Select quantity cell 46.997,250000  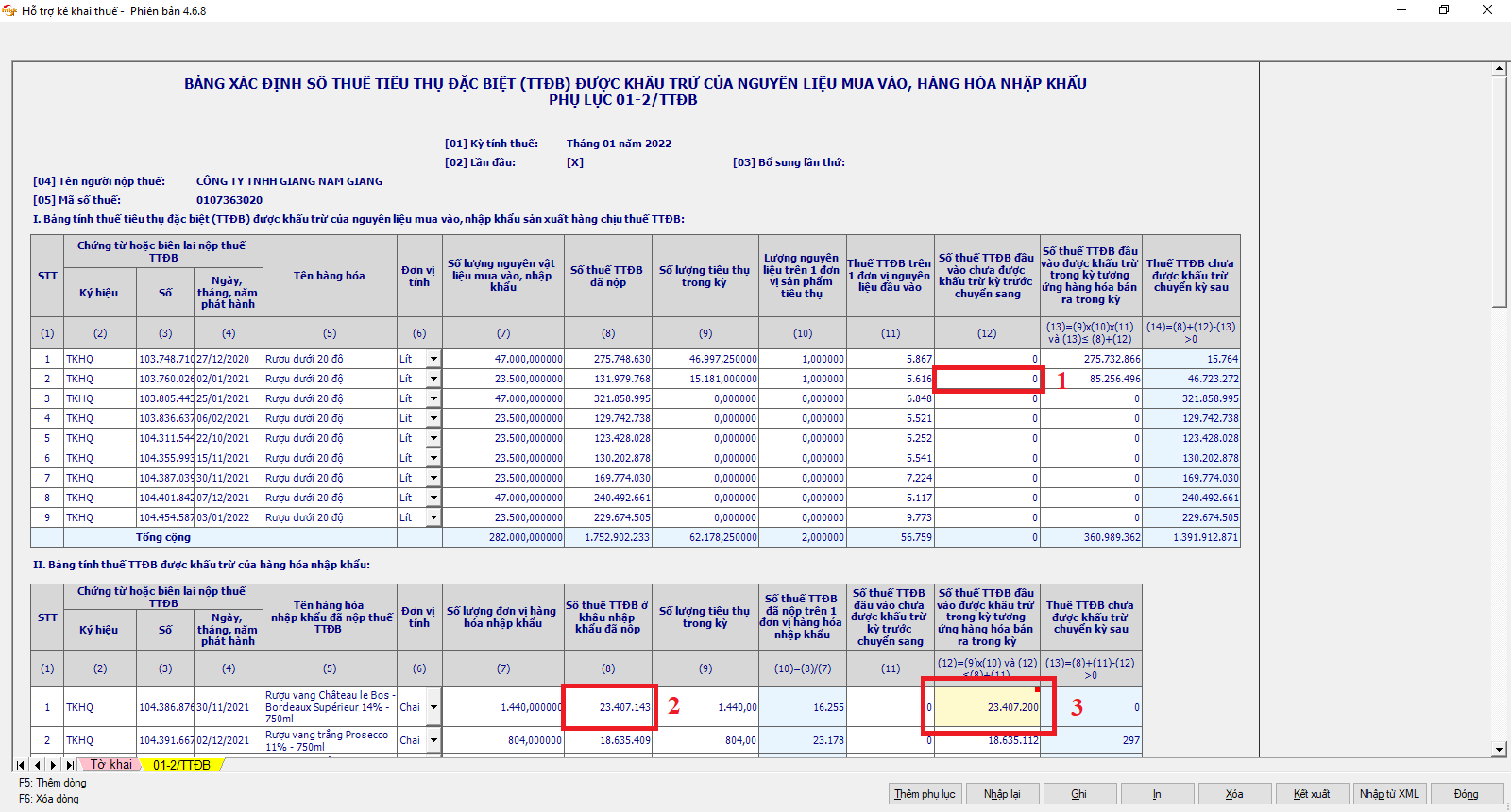(705, 359)
